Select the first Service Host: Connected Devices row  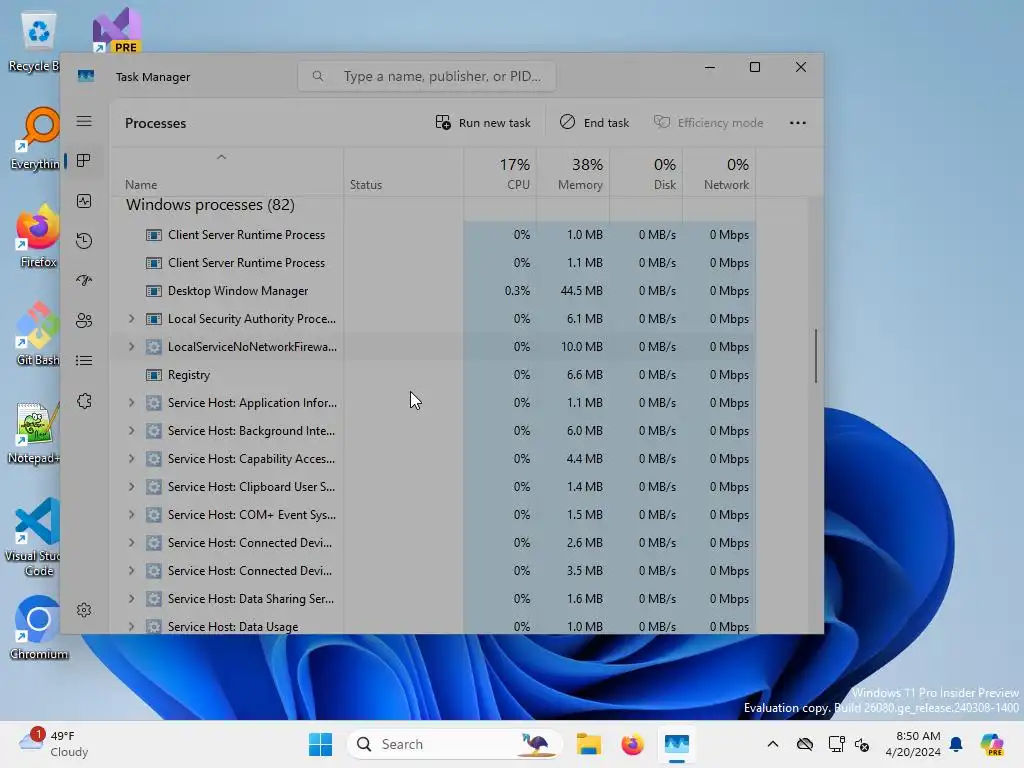(433, 543)
